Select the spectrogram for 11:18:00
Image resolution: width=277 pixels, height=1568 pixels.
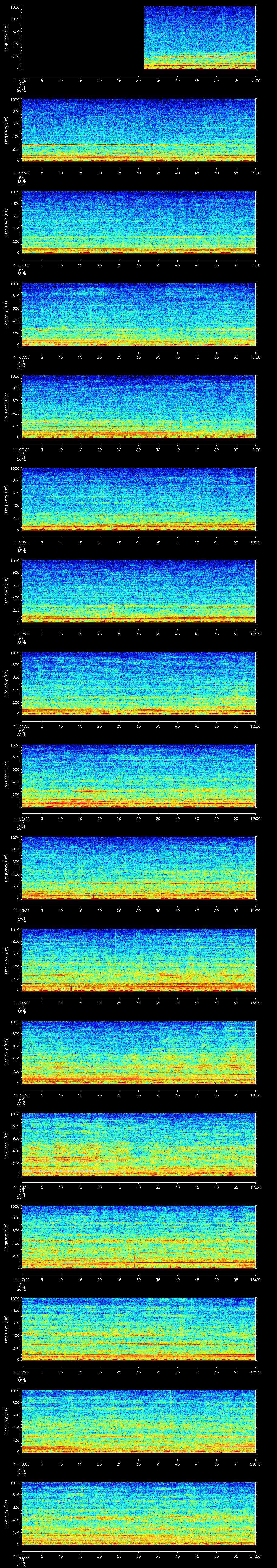point(139,1329)
